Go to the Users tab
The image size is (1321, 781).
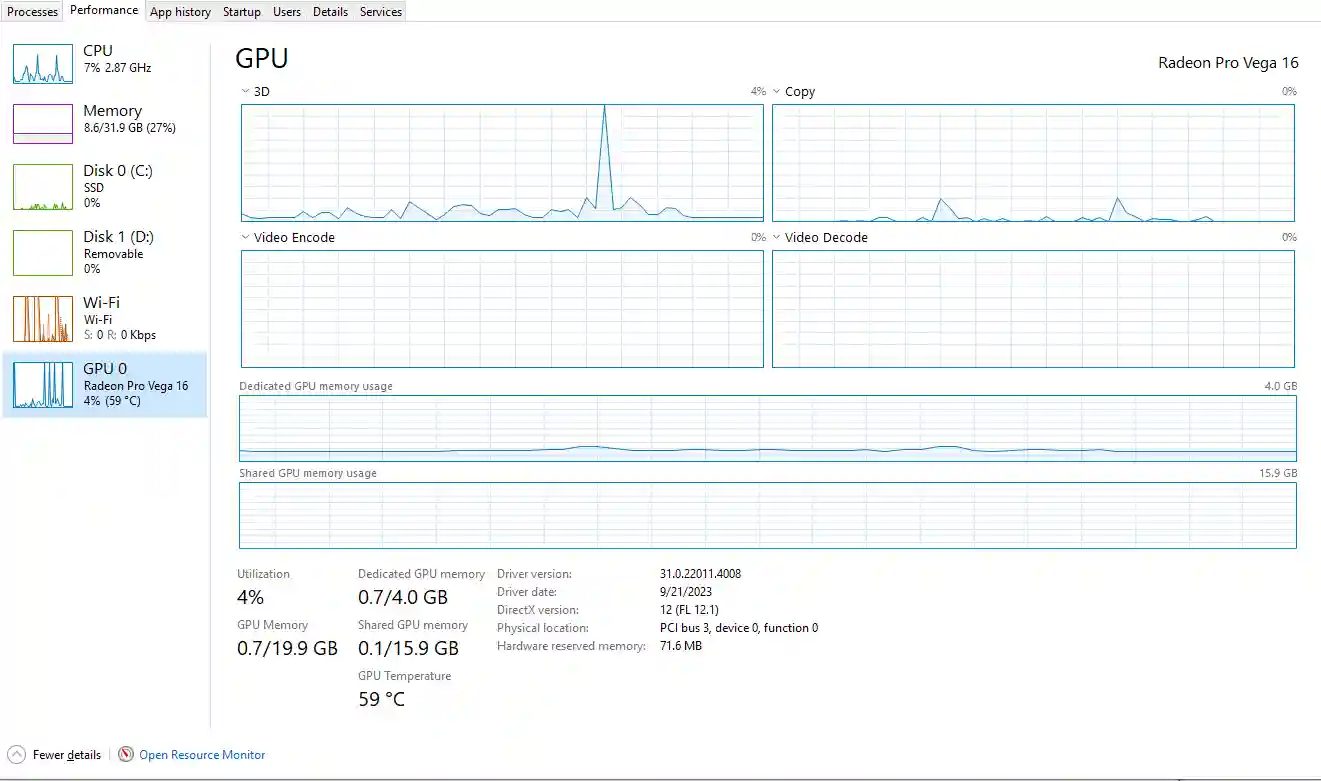coord(287,12)
